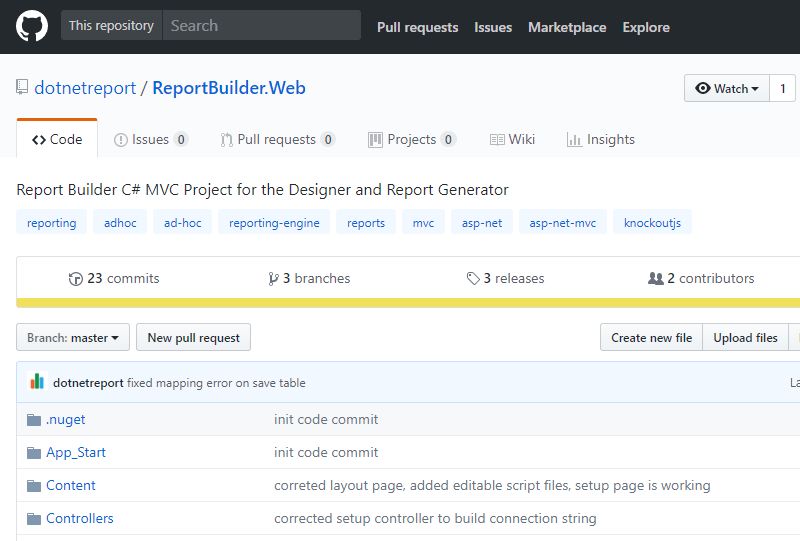Select the reporting-engine topic tag
The image size is (800, 541).
click(x=274, y=223)
